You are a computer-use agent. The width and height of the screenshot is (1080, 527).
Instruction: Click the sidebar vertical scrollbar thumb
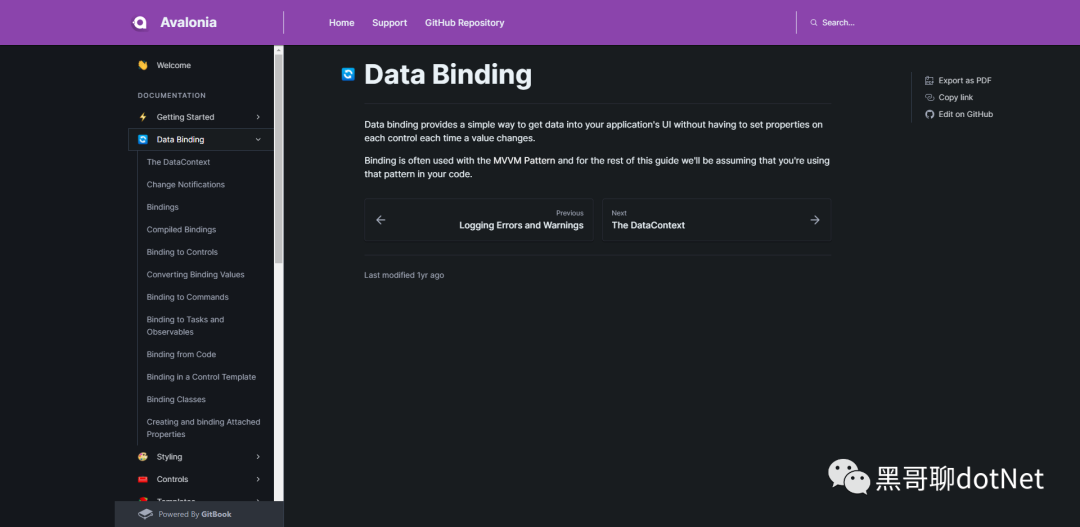point(278,158)
